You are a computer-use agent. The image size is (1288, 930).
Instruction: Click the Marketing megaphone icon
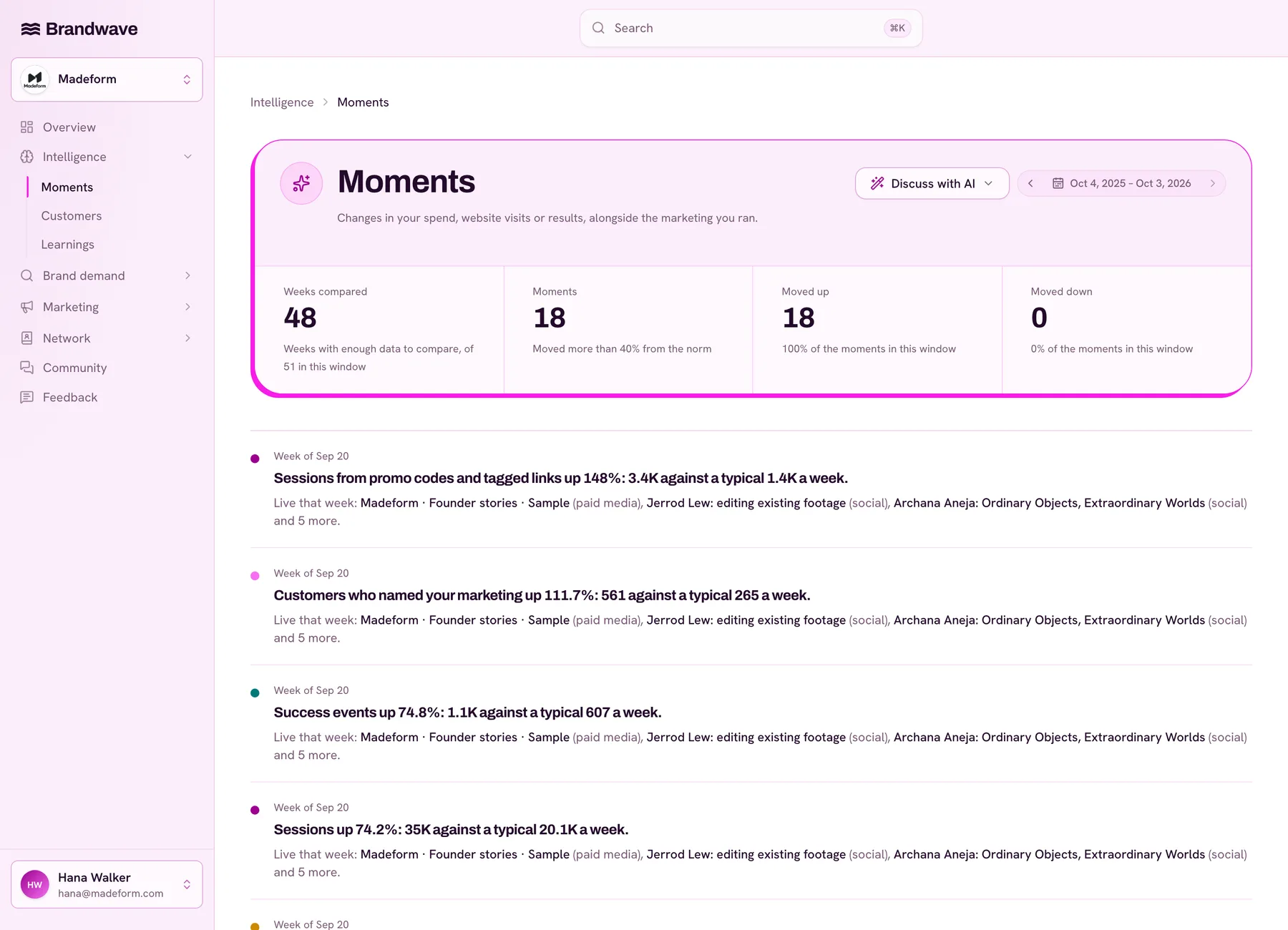pos(27,307)
